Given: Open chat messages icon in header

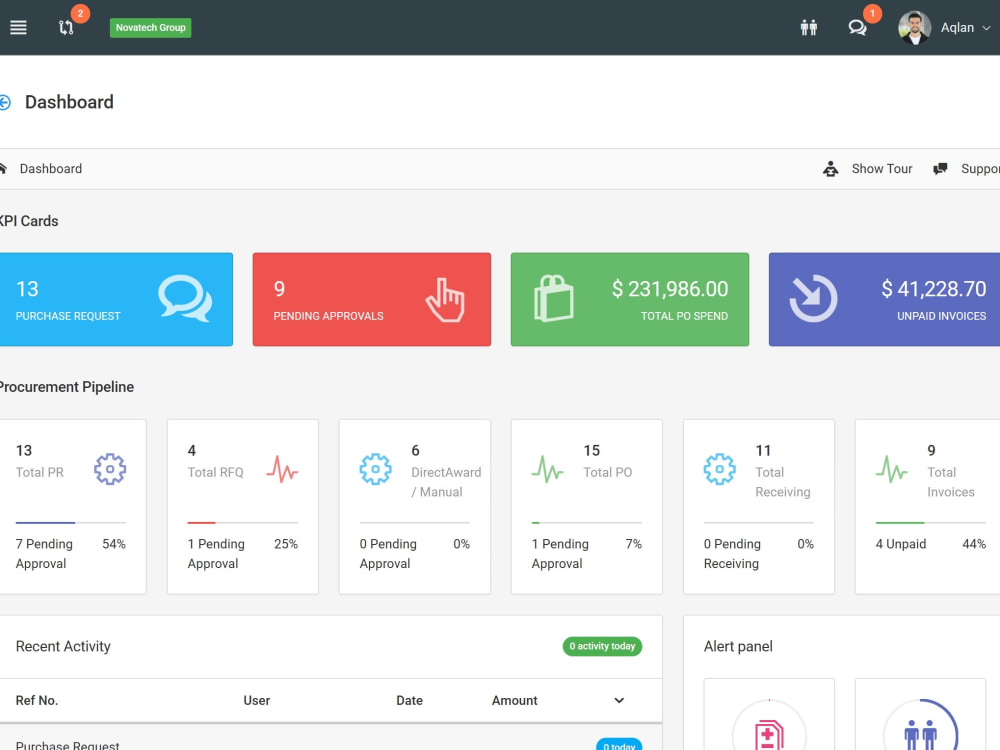Looking at the screenshot, I should pos(857,27).
